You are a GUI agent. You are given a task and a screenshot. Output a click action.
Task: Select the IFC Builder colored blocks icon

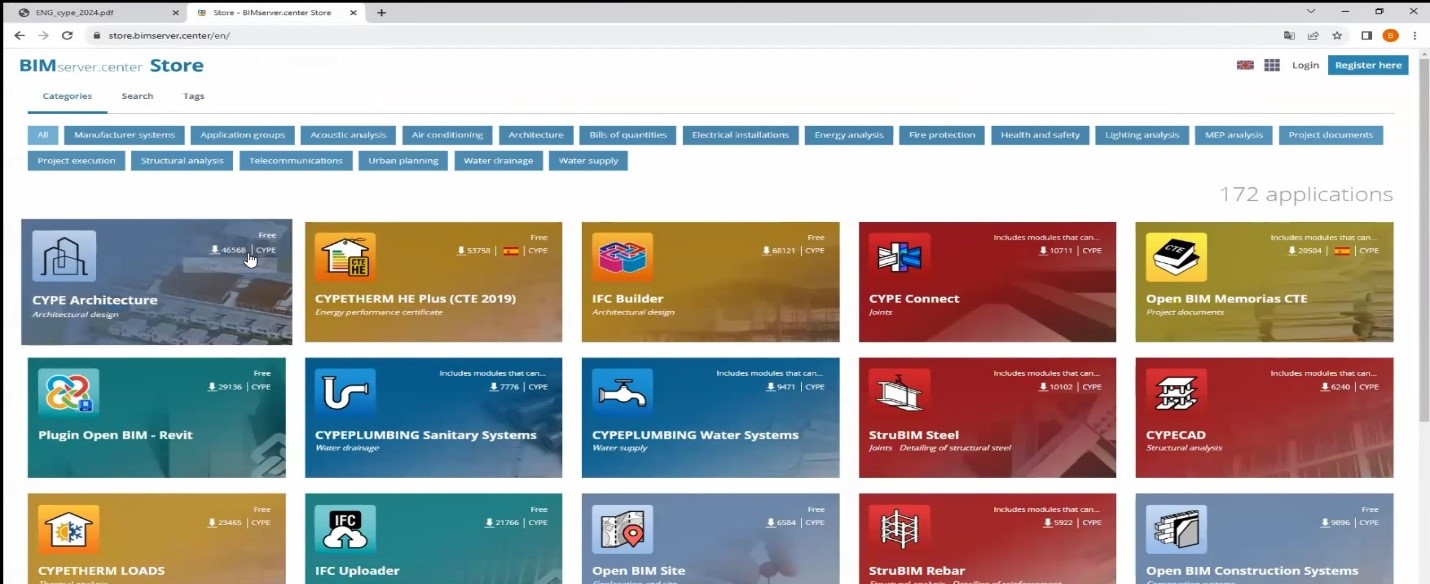pos(622,258)
